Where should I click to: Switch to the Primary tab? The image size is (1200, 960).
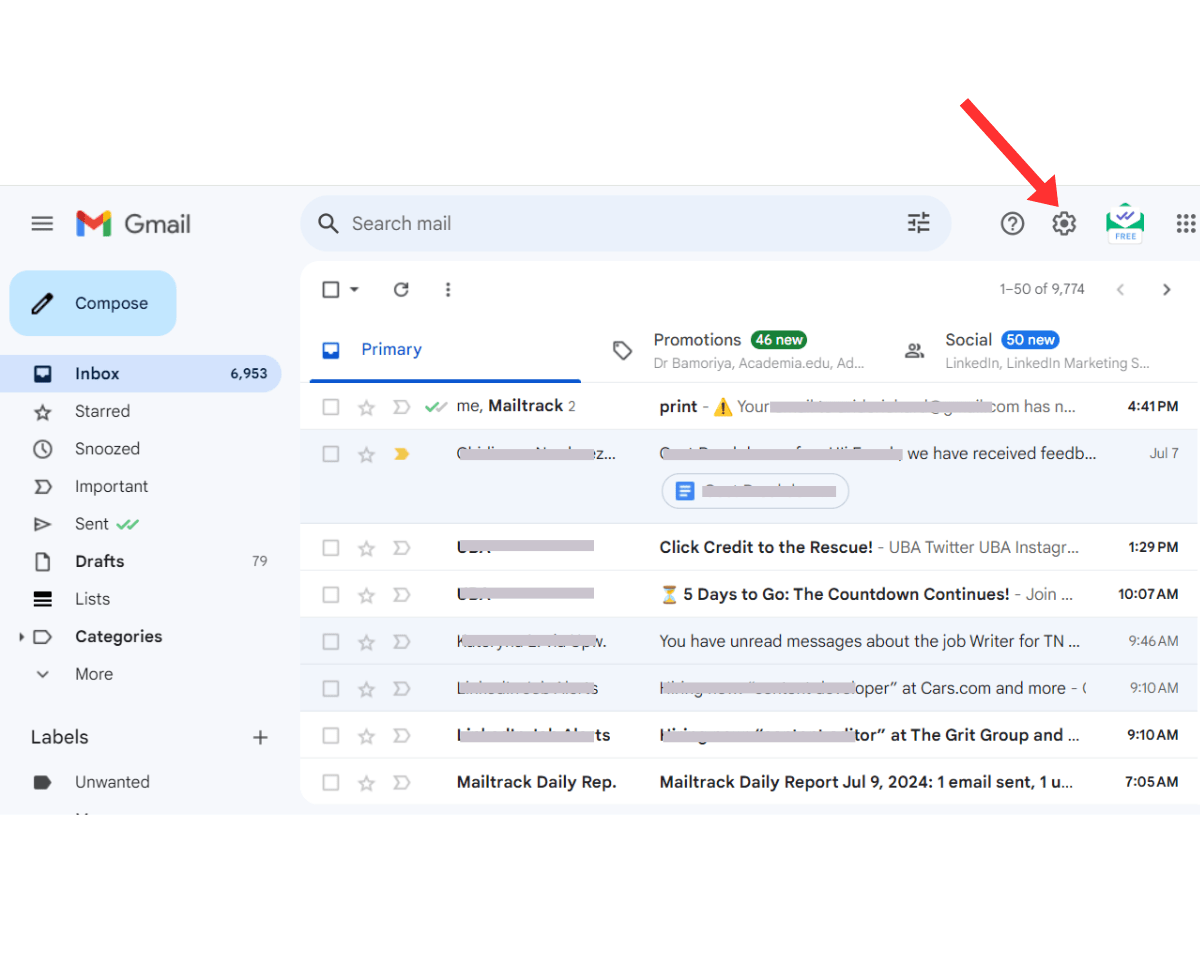445,350
